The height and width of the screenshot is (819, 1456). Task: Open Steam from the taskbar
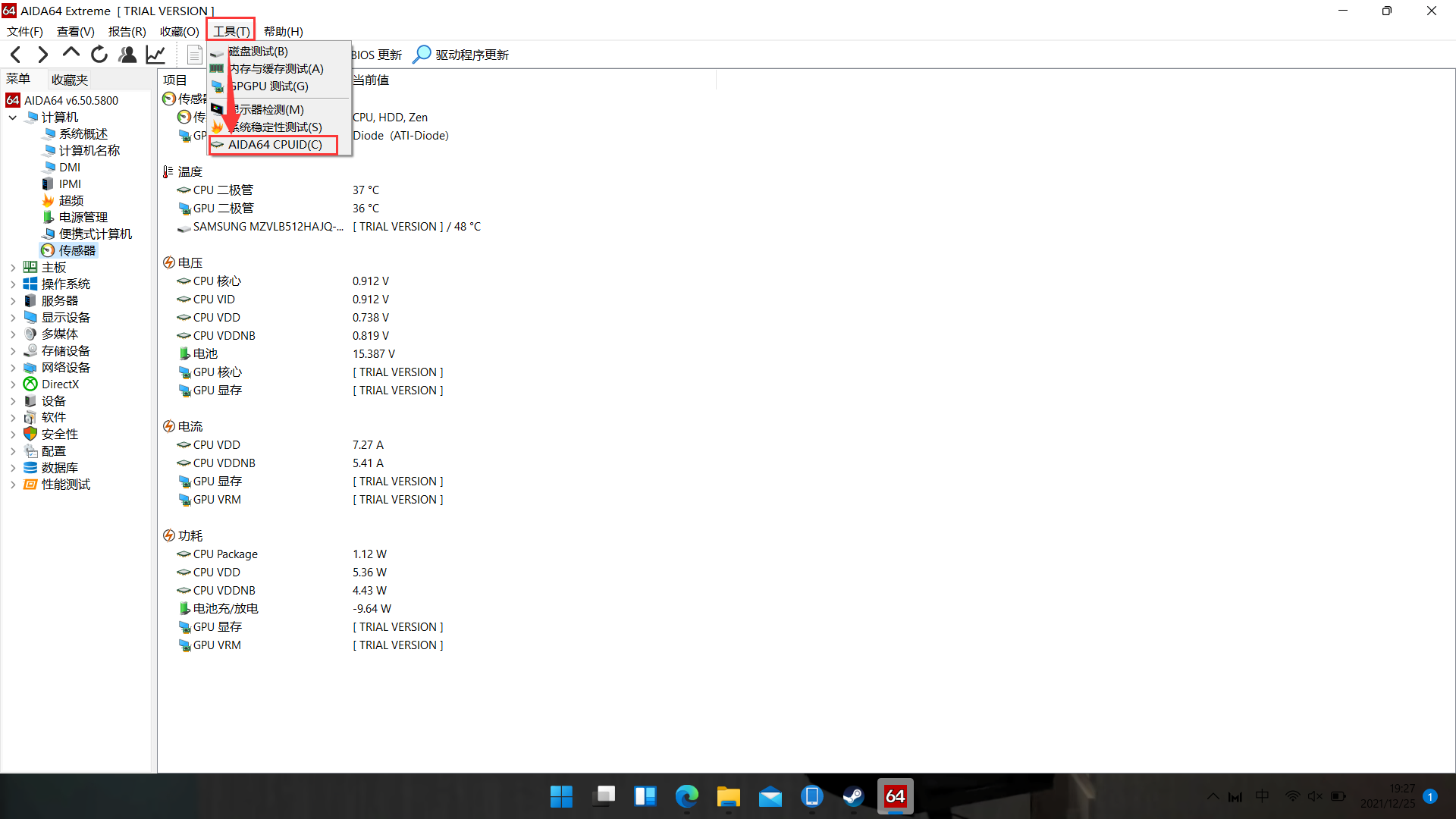coord(853,796)
